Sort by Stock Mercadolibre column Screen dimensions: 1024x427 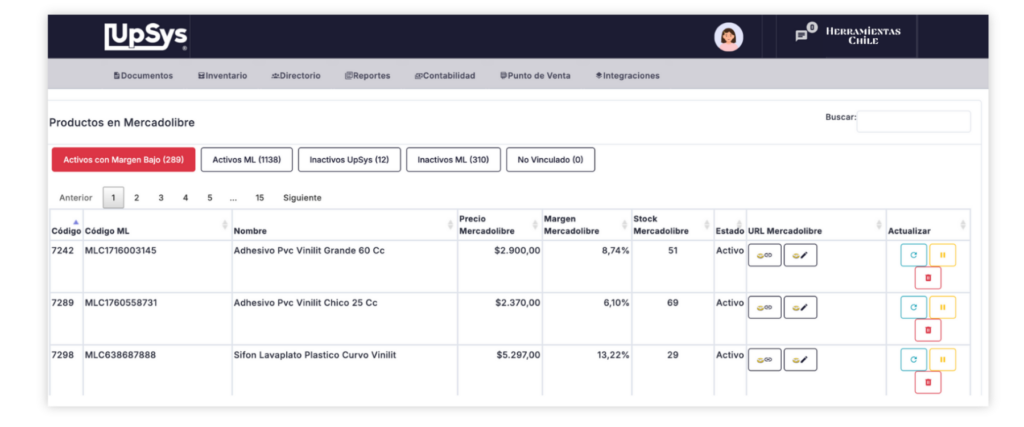pyautogui.click(x=670, y=224)
